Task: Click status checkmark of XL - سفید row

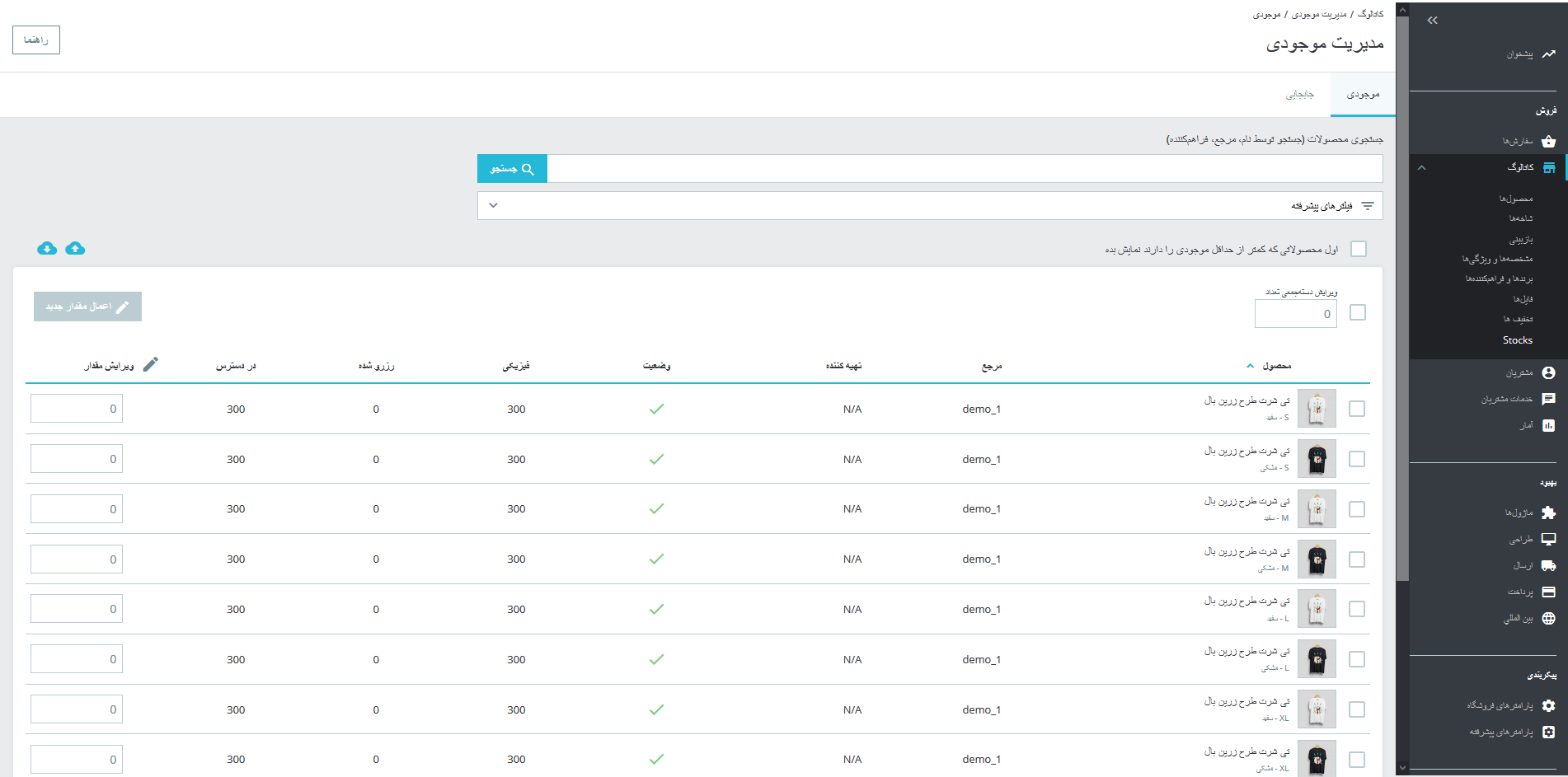Action: coord(656,709)
